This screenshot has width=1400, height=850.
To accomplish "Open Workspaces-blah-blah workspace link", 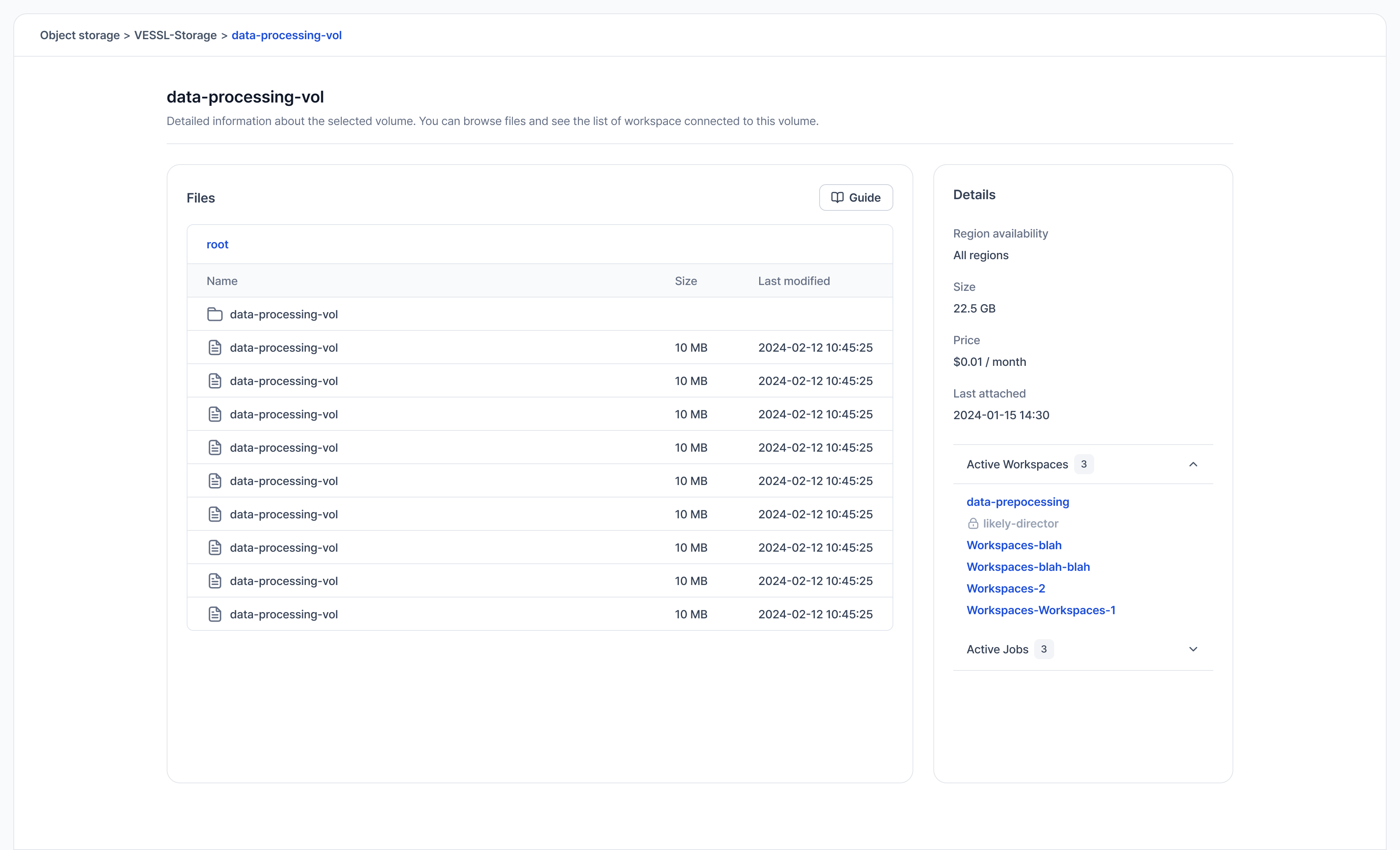I will (x=1028, y=567).
